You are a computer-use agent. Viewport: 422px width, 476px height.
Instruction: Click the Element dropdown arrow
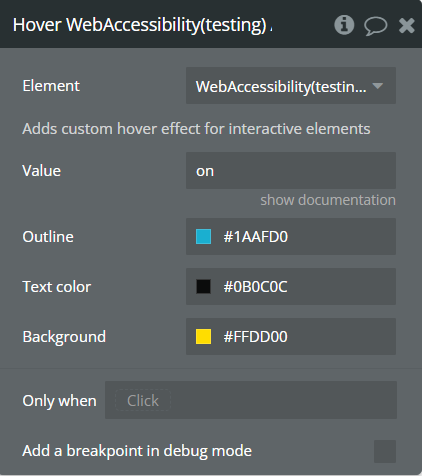(x=378, y=86)
